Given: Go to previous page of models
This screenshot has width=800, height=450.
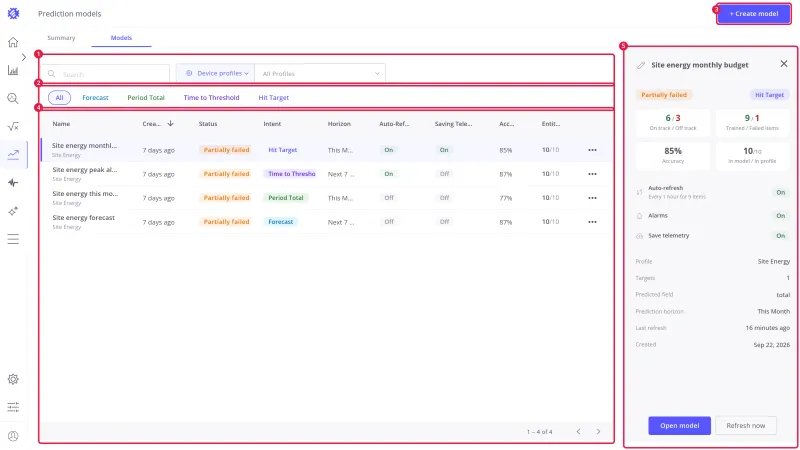Looking at the screenshot, I should [x=578, y=432].
